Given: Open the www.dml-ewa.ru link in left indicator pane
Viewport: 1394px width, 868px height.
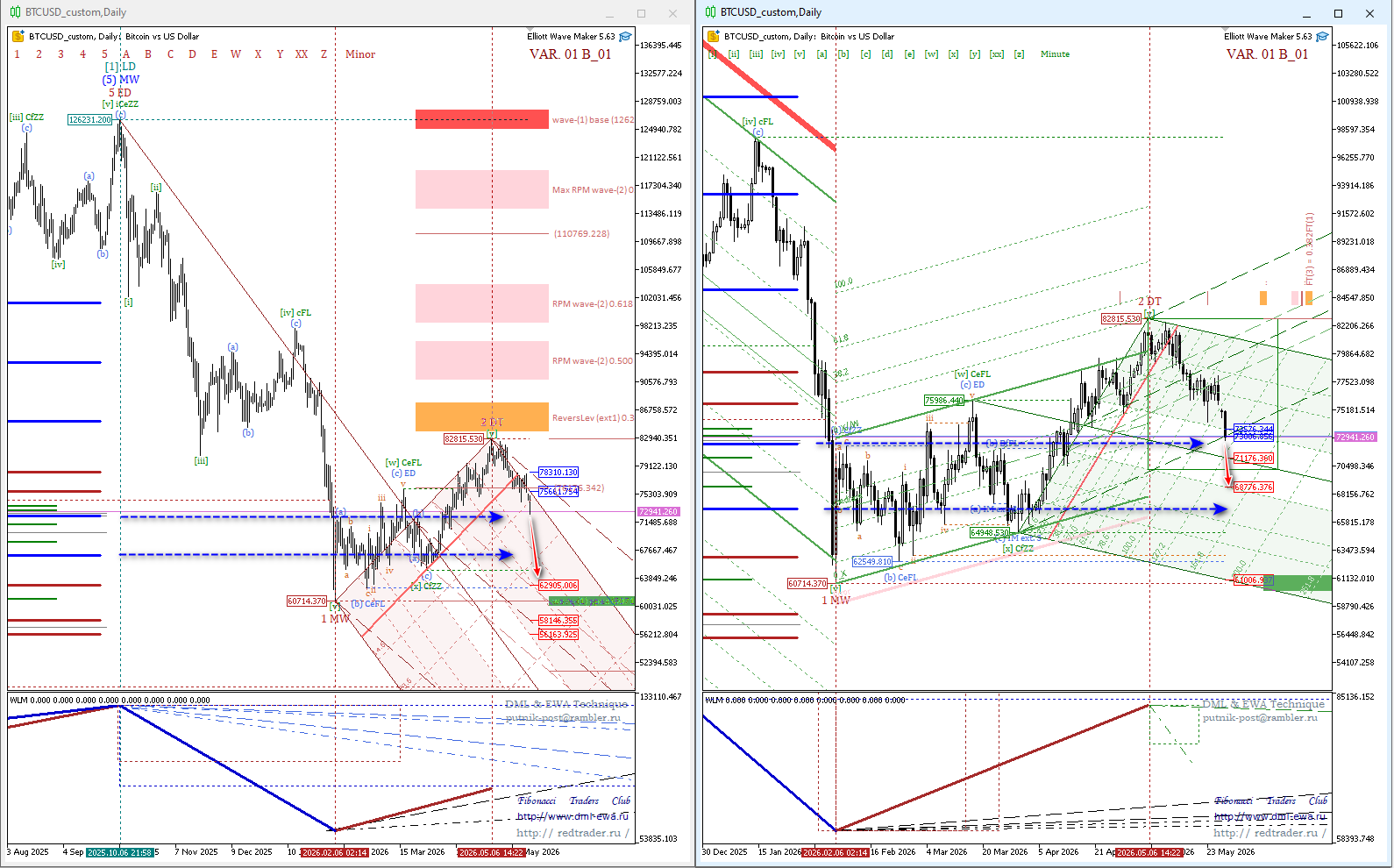Looking at the screenshot, I should click(573, 816).
